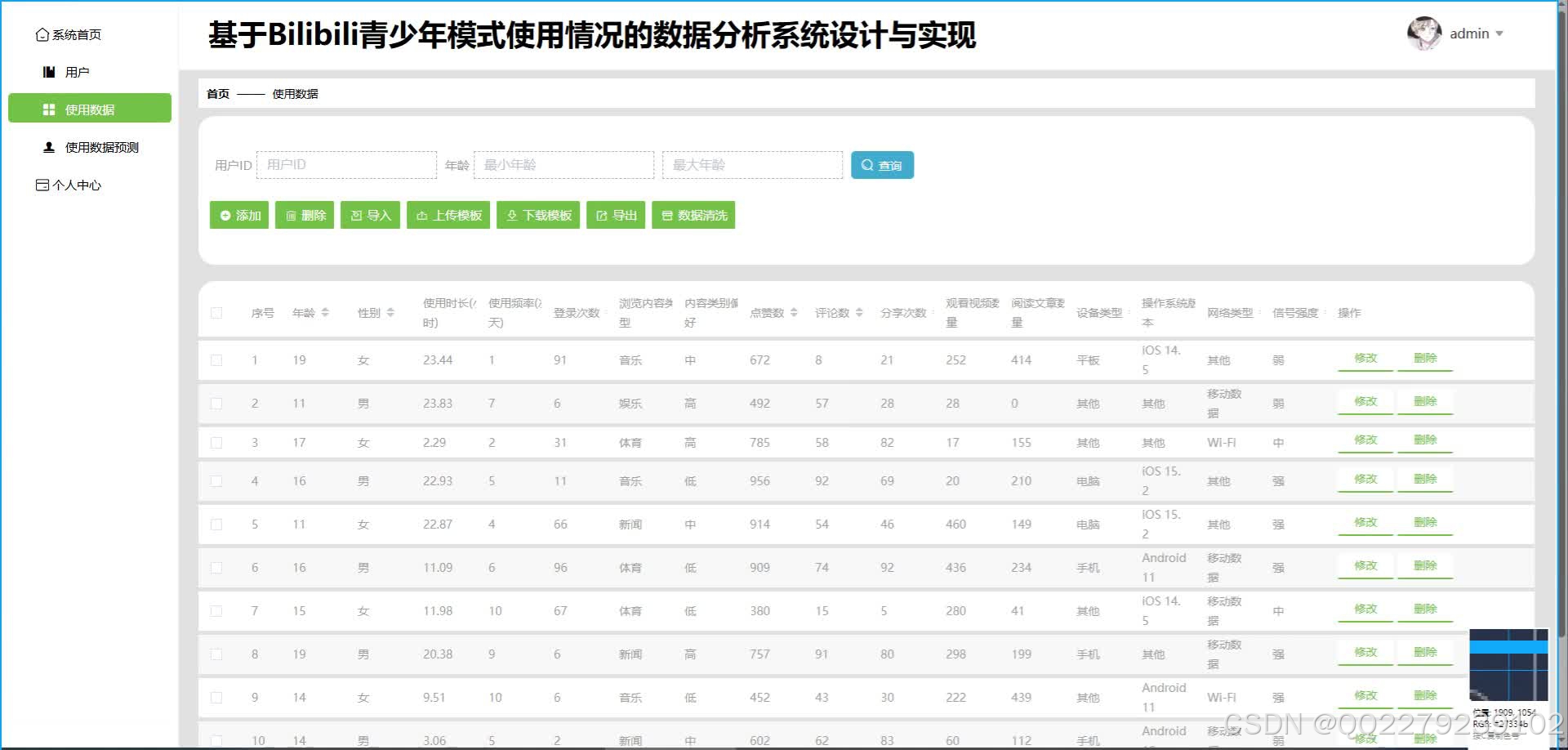1568x750 pixels.
Task: Click the plus icon on 添加 button
Action: pyautogui.click(x=226, y=215)
